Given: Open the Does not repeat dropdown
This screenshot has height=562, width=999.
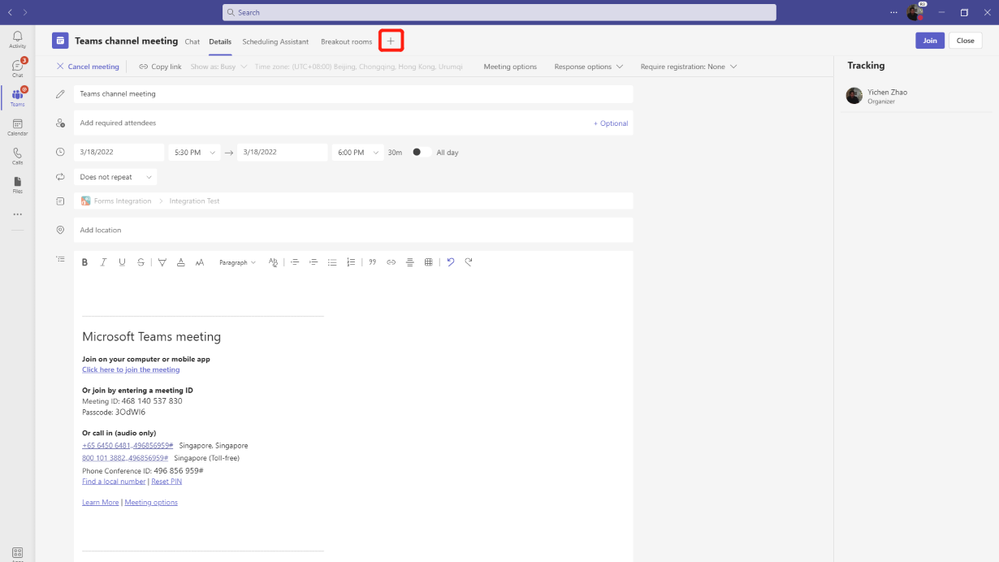Looking at the screenshot, I should [115, 177].
